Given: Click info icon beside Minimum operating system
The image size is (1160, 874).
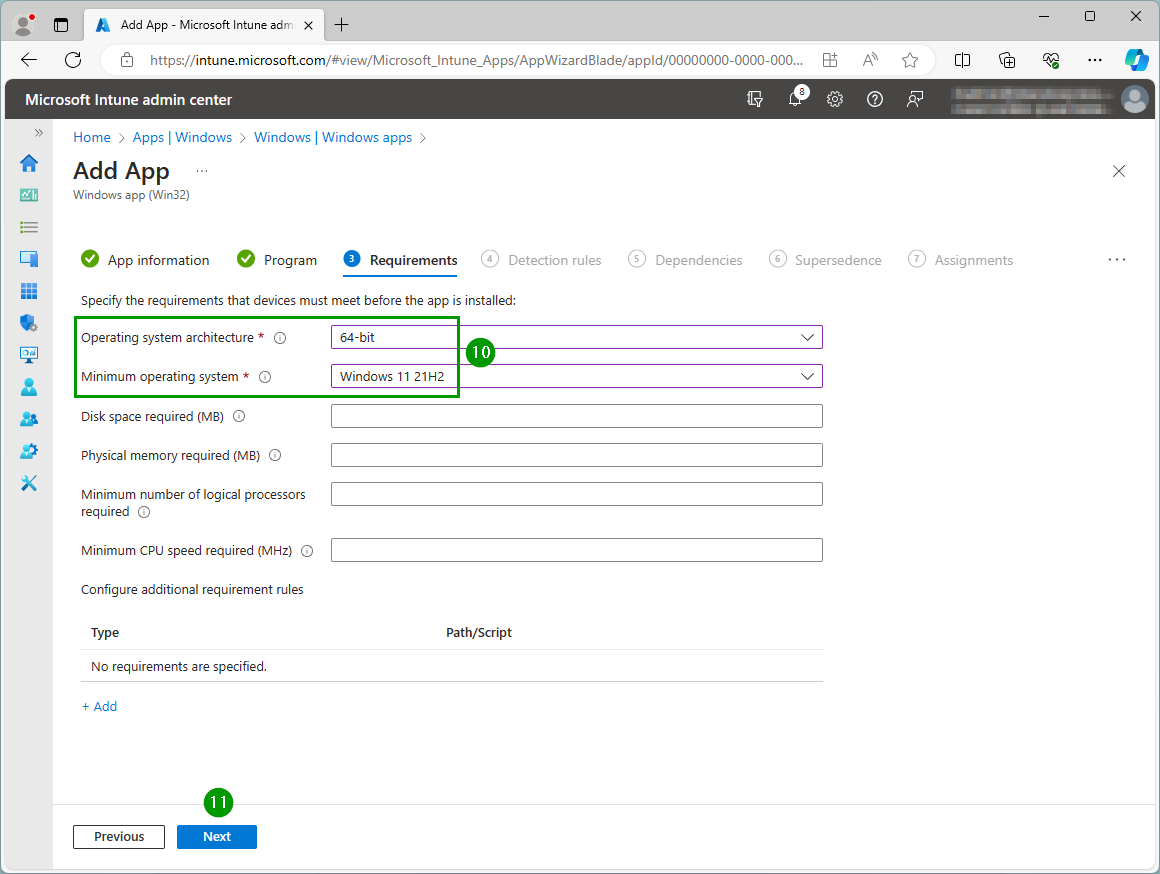Looking at the screenshot, I should (x=265, y=377).
